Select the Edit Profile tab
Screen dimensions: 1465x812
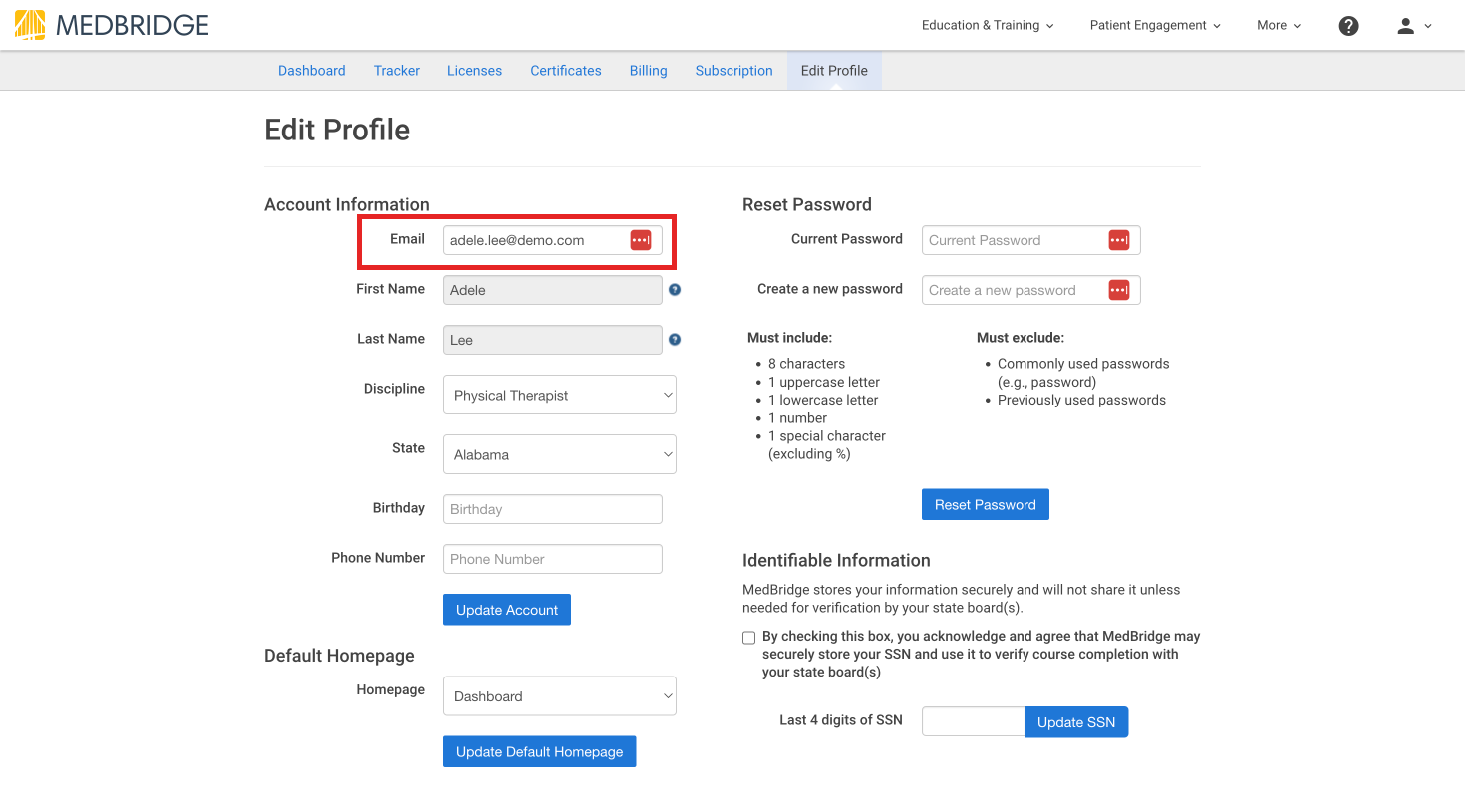tap(834, 71)
